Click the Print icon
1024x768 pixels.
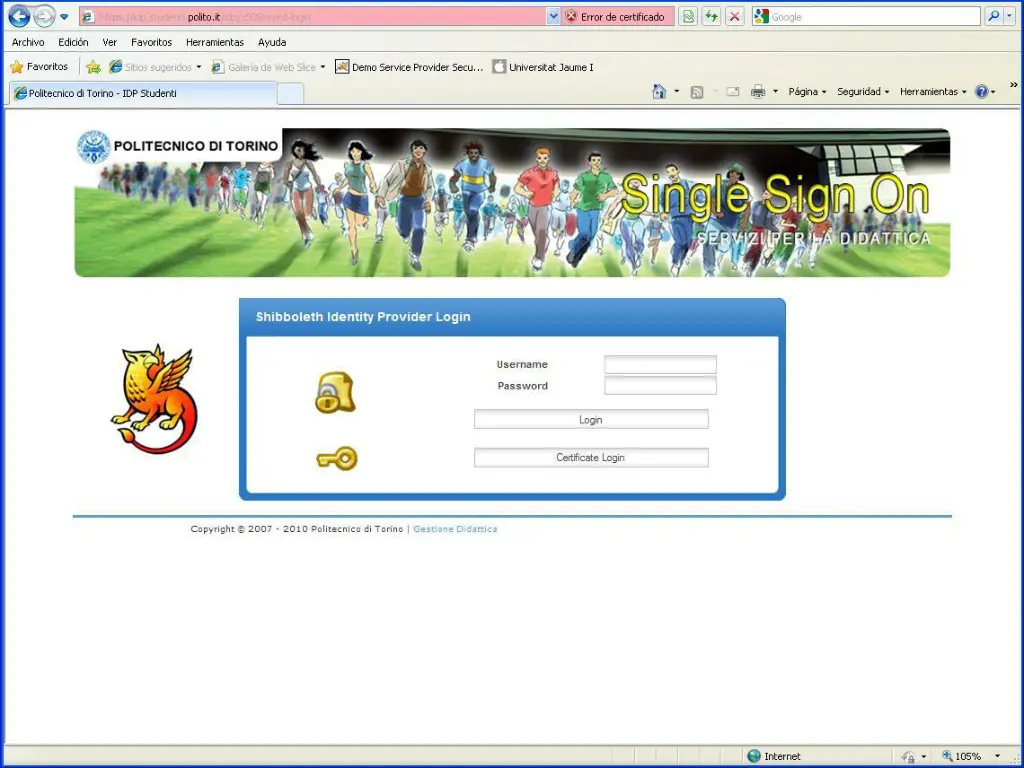click(x=758, y=91)
